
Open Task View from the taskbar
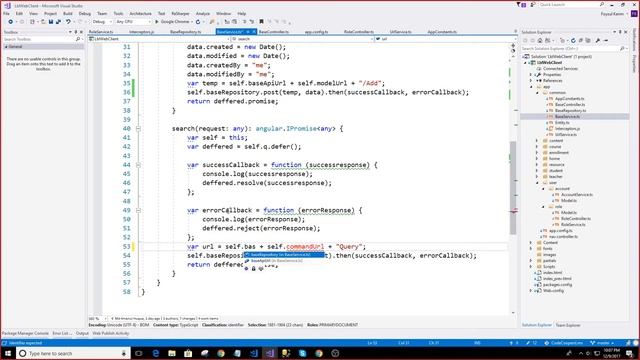pos(139,353)
